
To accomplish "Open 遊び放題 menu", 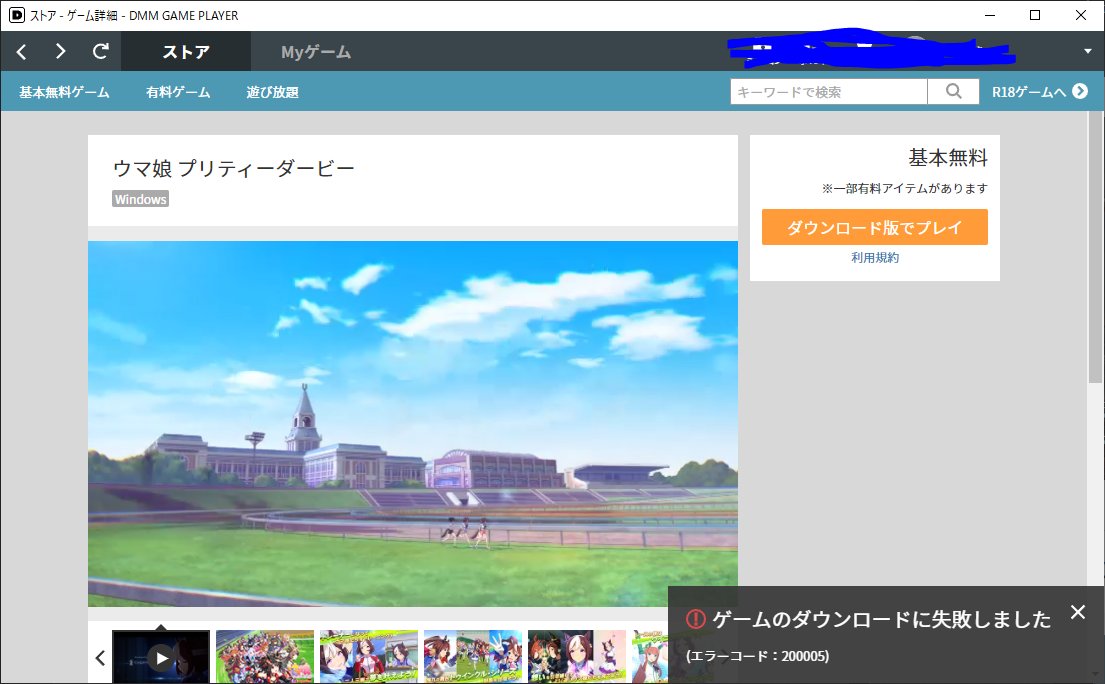I will tap(273, 92).
